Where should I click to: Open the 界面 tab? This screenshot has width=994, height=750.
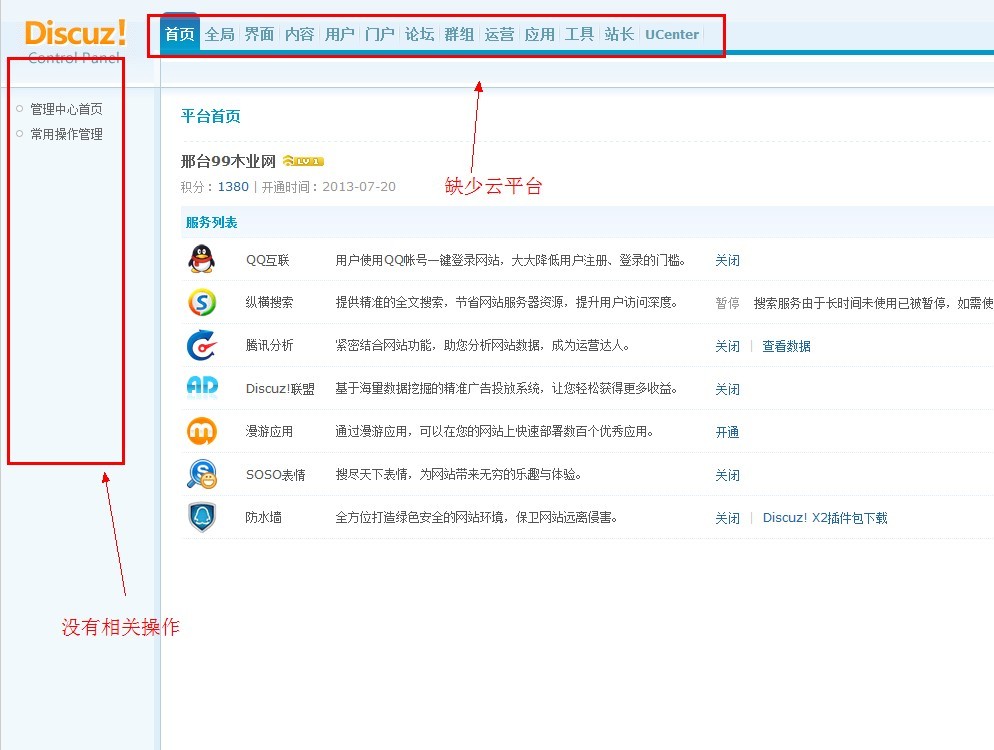tap(260, 34)
